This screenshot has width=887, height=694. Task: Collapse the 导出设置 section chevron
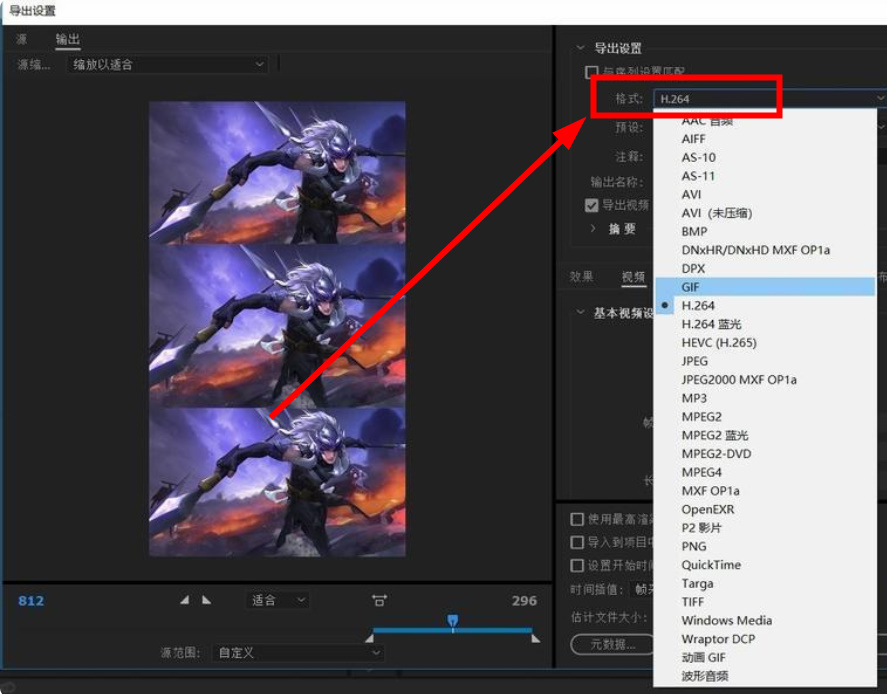tap(581, 48)
